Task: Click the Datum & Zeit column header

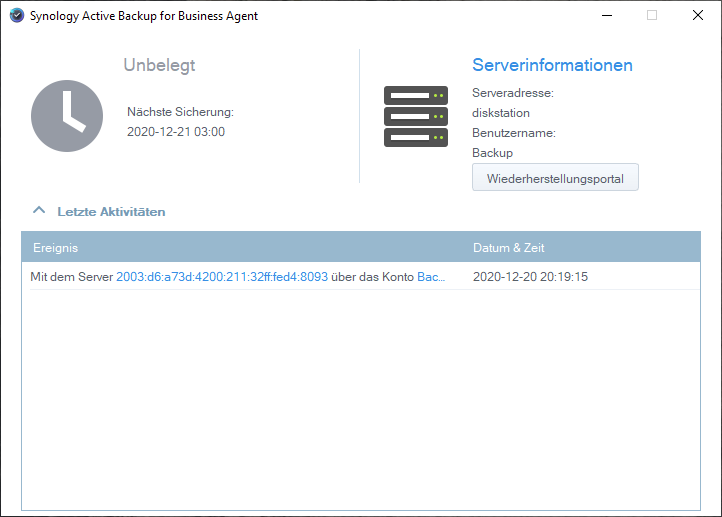Action: point(508,248)
